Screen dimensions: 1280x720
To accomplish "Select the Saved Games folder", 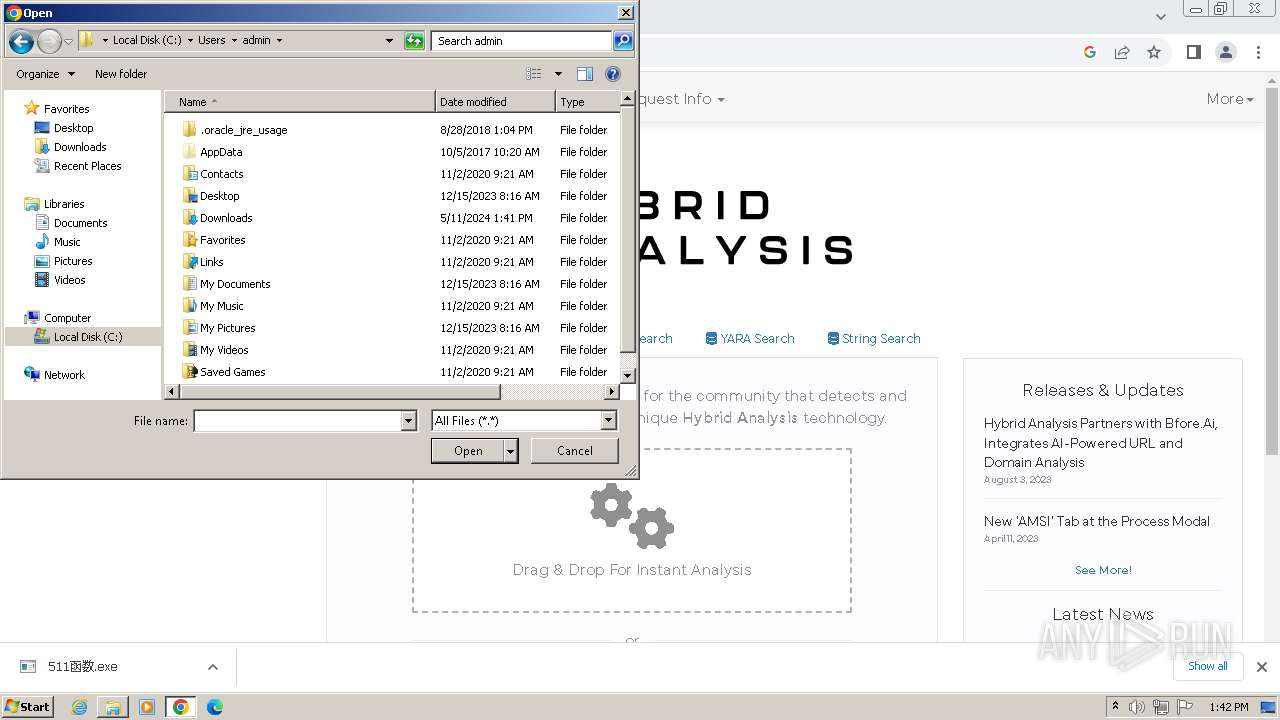I will click(x=232, y=372).
